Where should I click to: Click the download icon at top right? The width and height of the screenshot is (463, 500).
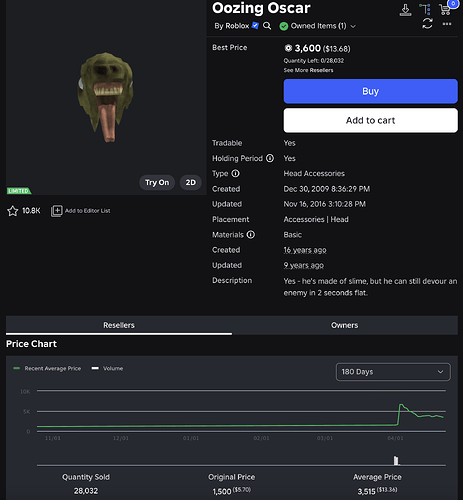405,10
